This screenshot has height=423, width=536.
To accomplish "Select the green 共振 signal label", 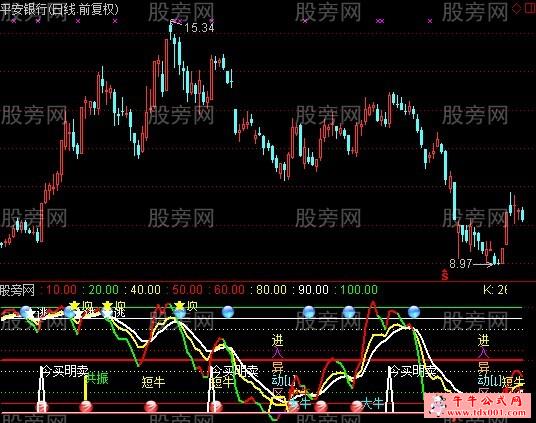I will (x=97, y=378).
